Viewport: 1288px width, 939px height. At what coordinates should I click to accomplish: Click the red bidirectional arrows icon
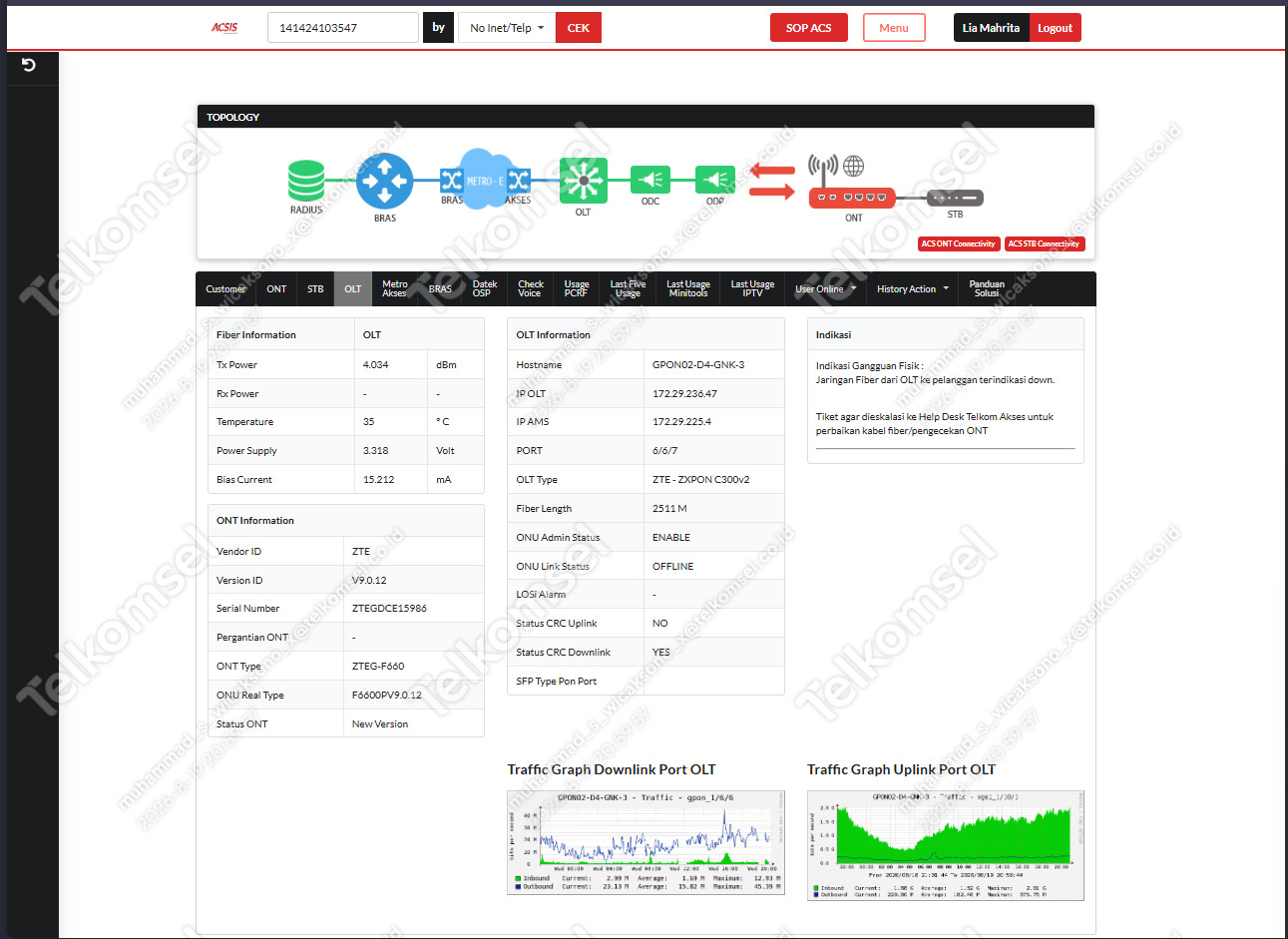coord(772,181)
